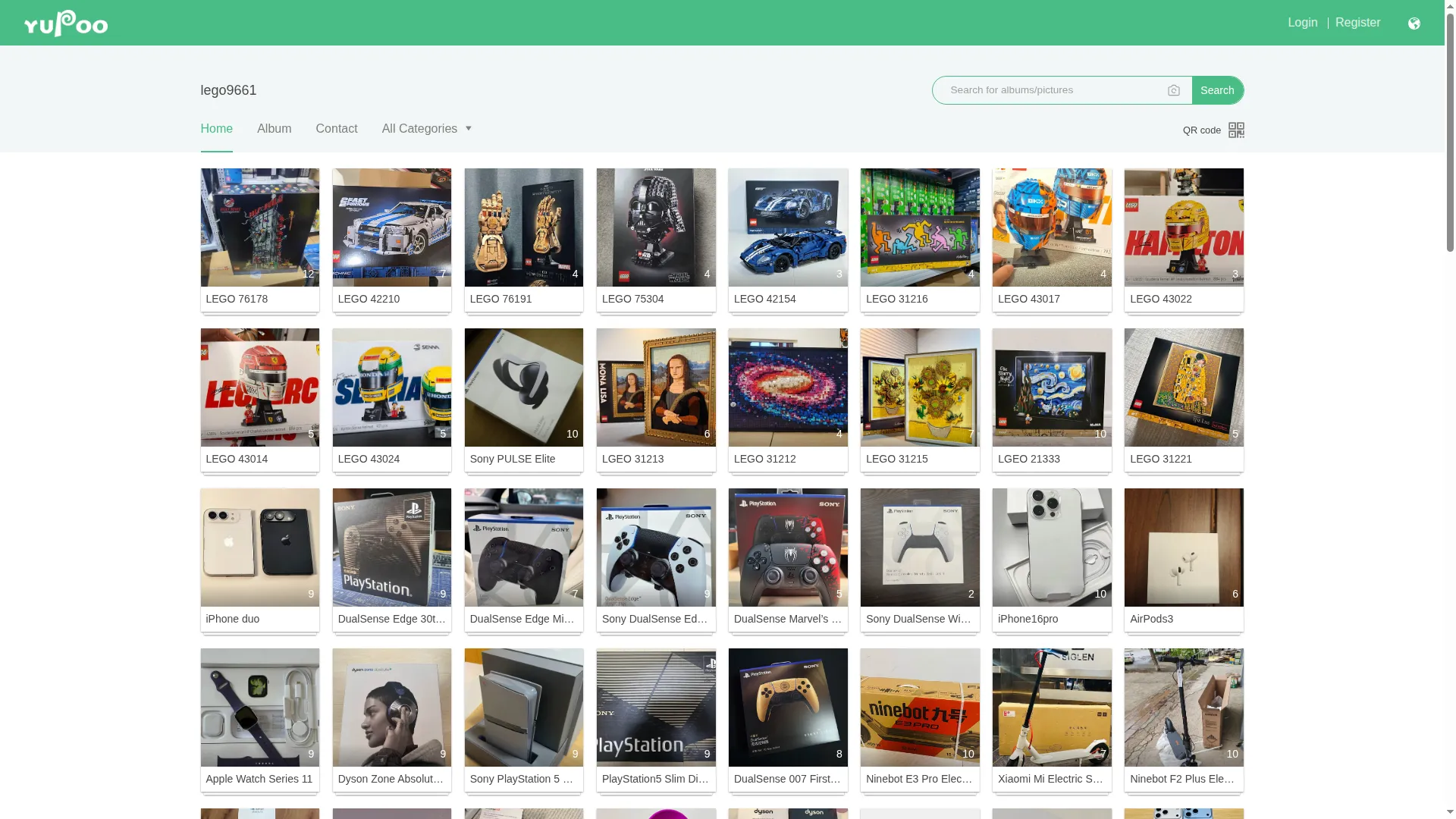This screenshot has width=1456, height=819.
Task: Open the Ninebot F2 Plus album
Action: pyautogui.click(x=1184, y=708)
